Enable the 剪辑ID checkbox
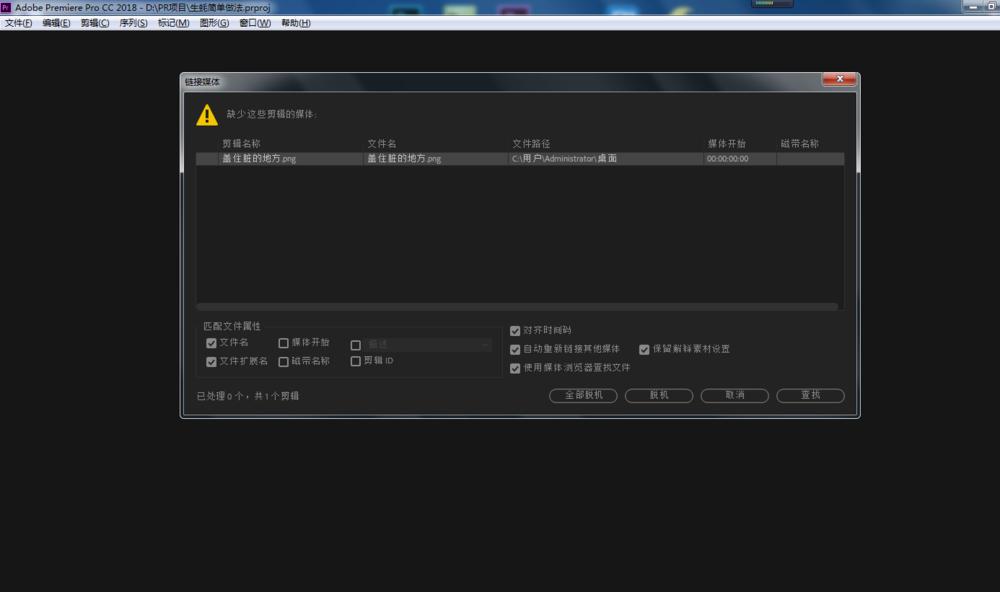 (355, 361)
